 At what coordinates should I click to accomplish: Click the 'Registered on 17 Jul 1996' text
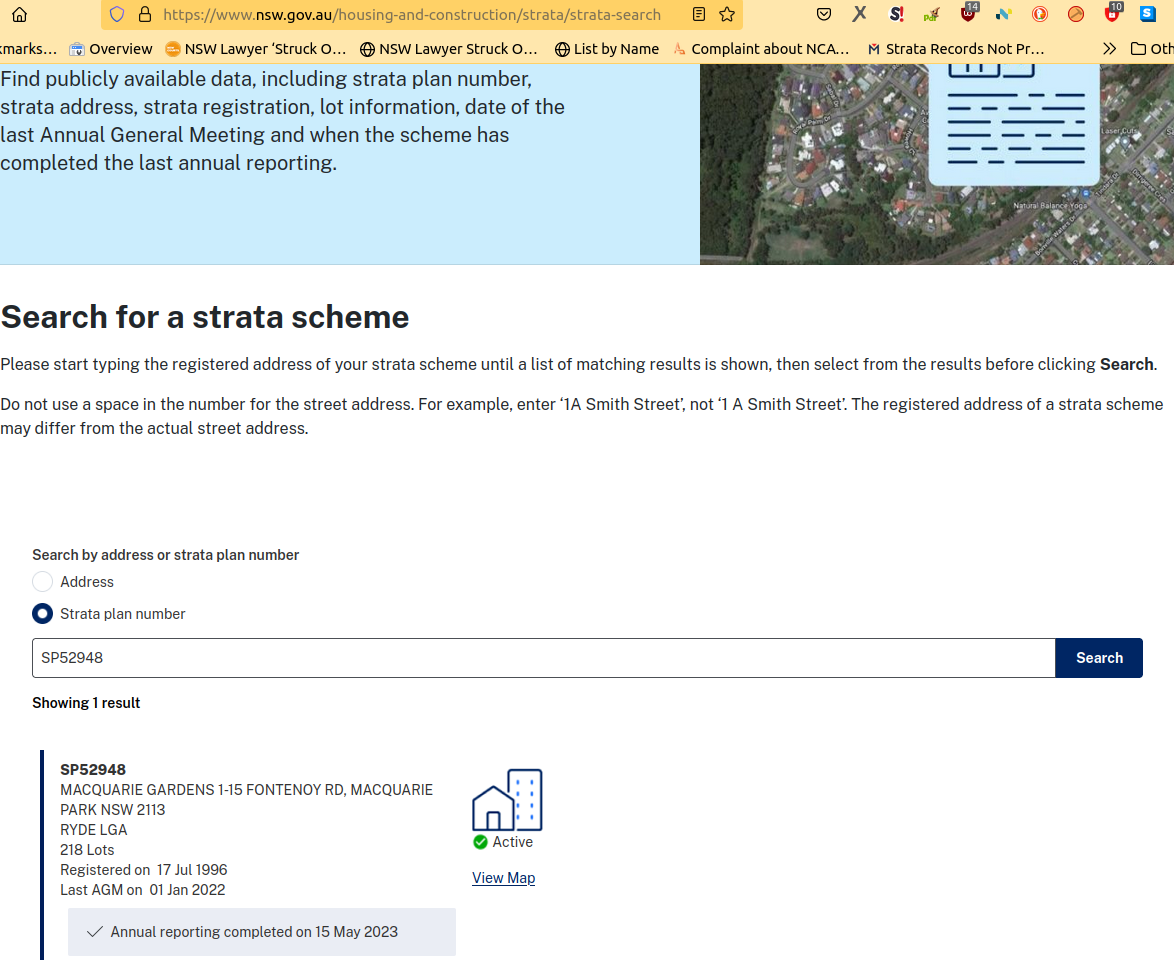point(144,870)
